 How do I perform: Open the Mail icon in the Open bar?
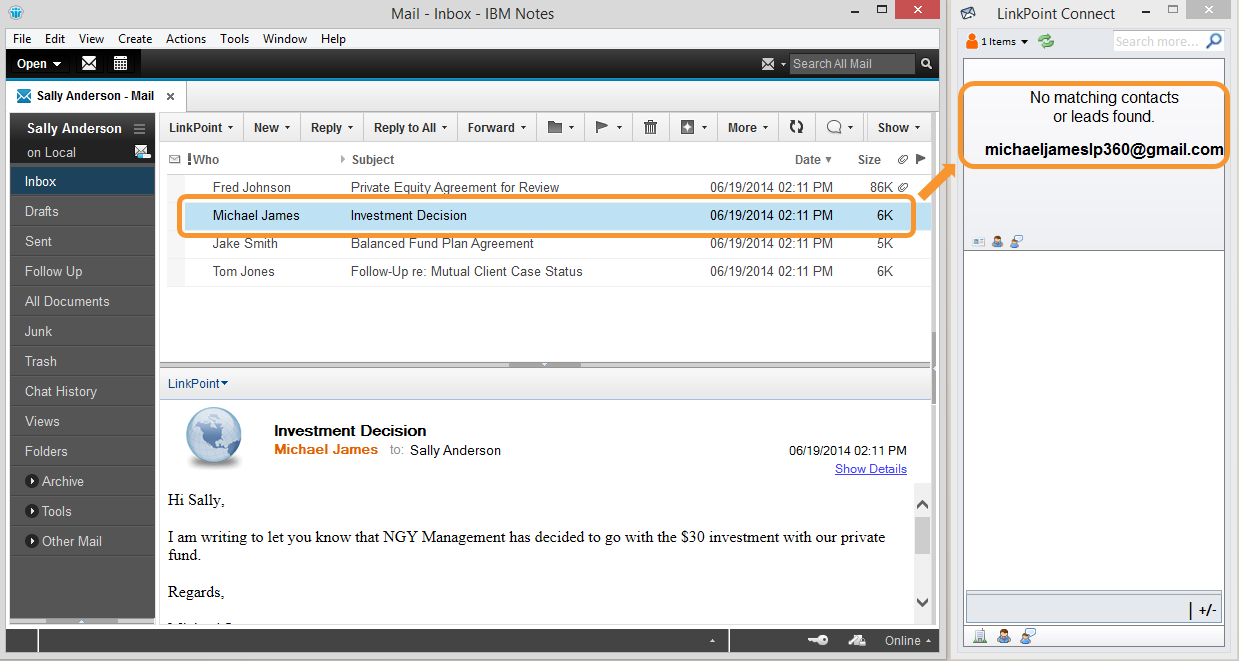click(x=89, y=63)
